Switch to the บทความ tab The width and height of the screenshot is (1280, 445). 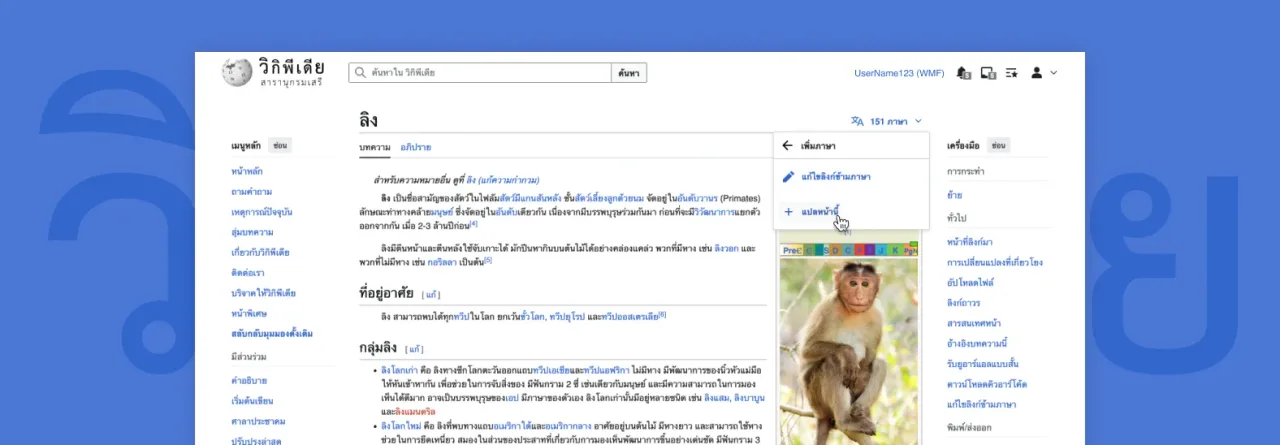375,147
